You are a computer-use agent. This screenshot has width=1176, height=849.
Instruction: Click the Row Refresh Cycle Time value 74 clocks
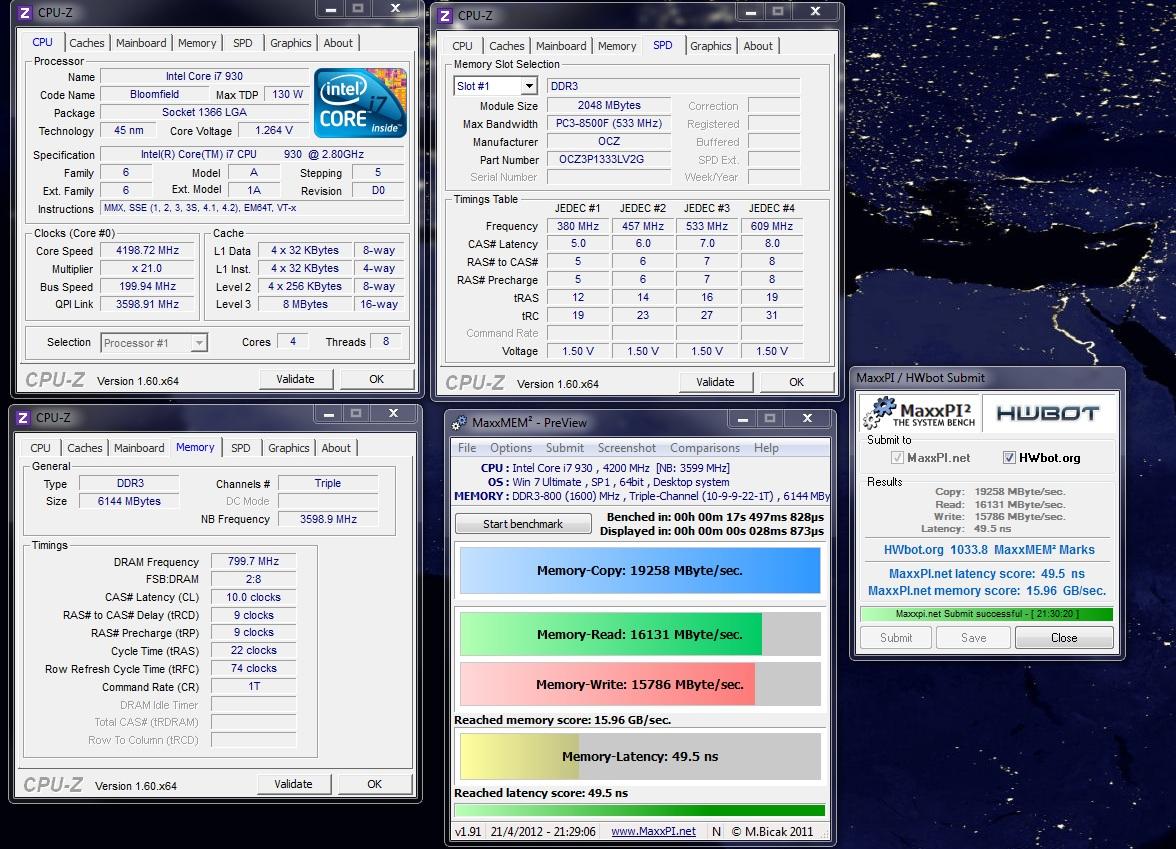[x=254, y=668]
